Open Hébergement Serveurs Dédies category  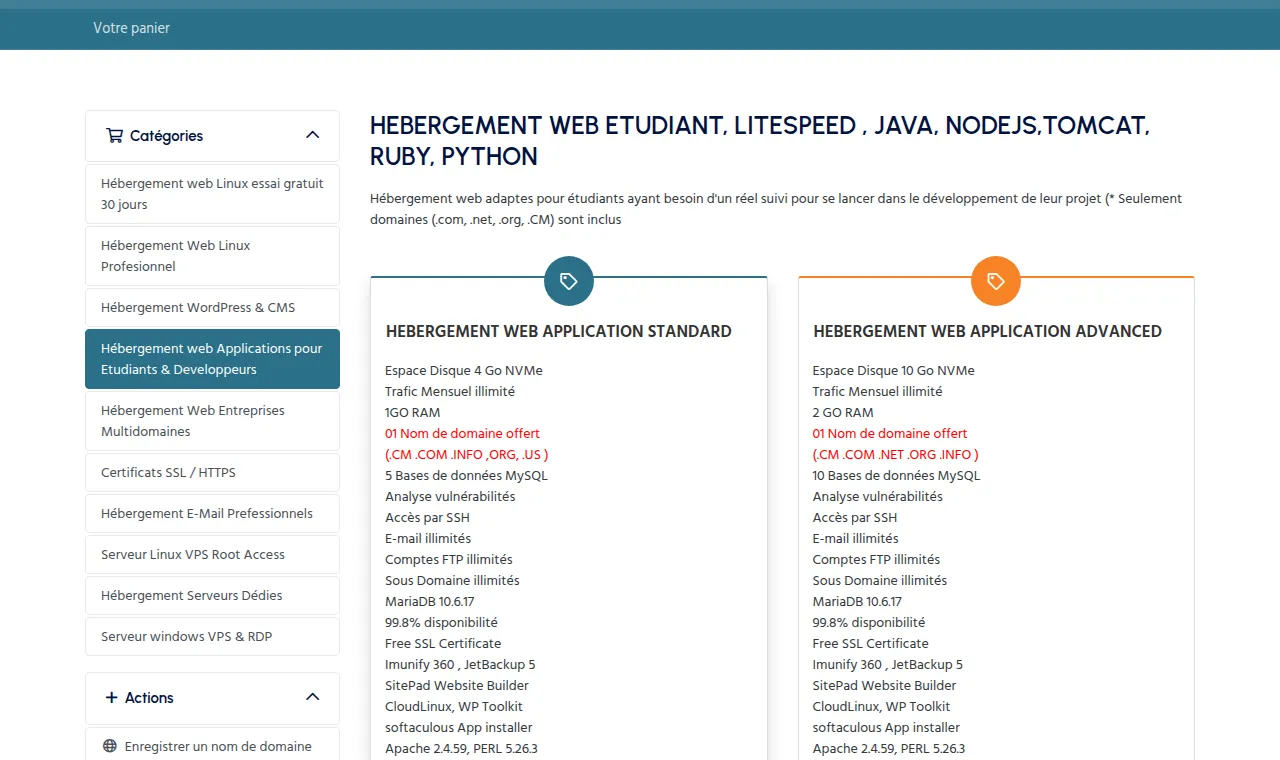tap(212, 596)
